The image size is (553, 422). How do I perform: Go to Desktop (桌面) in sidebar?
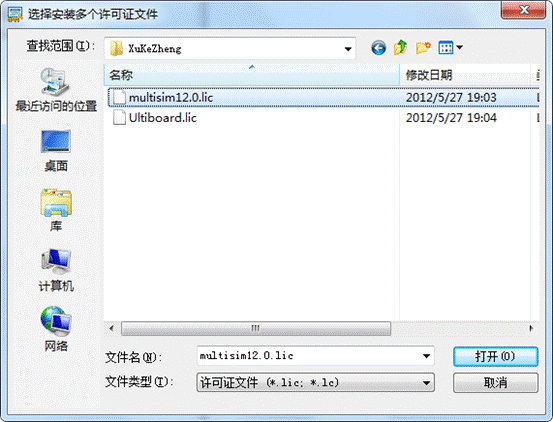click(x=56, y=151)
